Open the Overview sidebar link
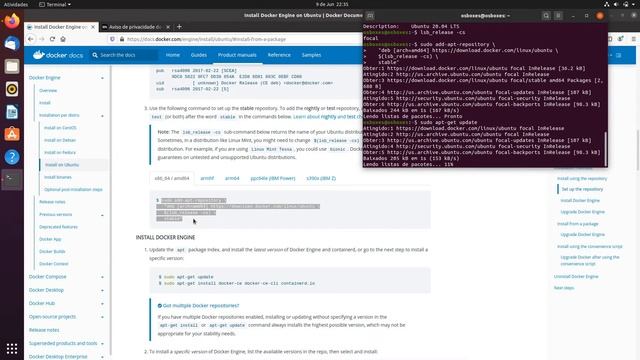The width and height of the screenshot is (640, 360). pyautogui.click(x=48, y=91)
